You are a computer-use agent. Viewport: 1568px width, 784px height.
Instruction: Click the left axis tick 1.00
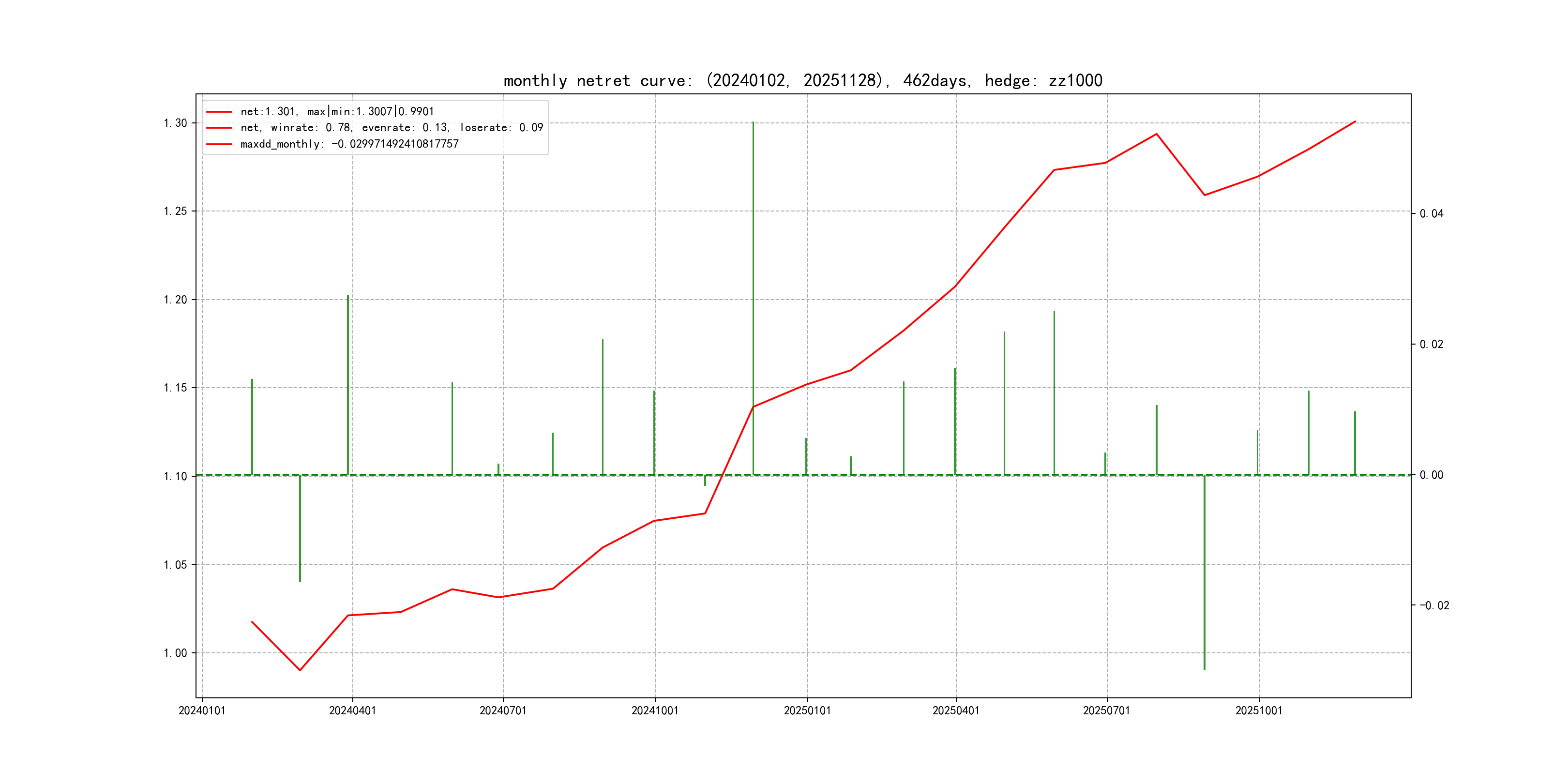175,653
